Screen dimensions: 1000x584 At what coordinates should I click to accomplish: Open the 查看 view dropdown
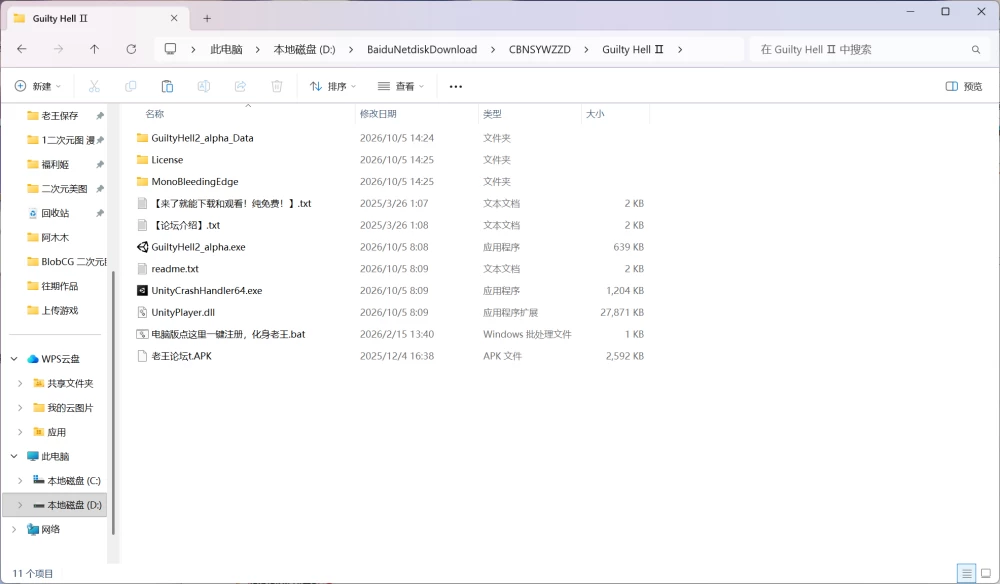401,86
